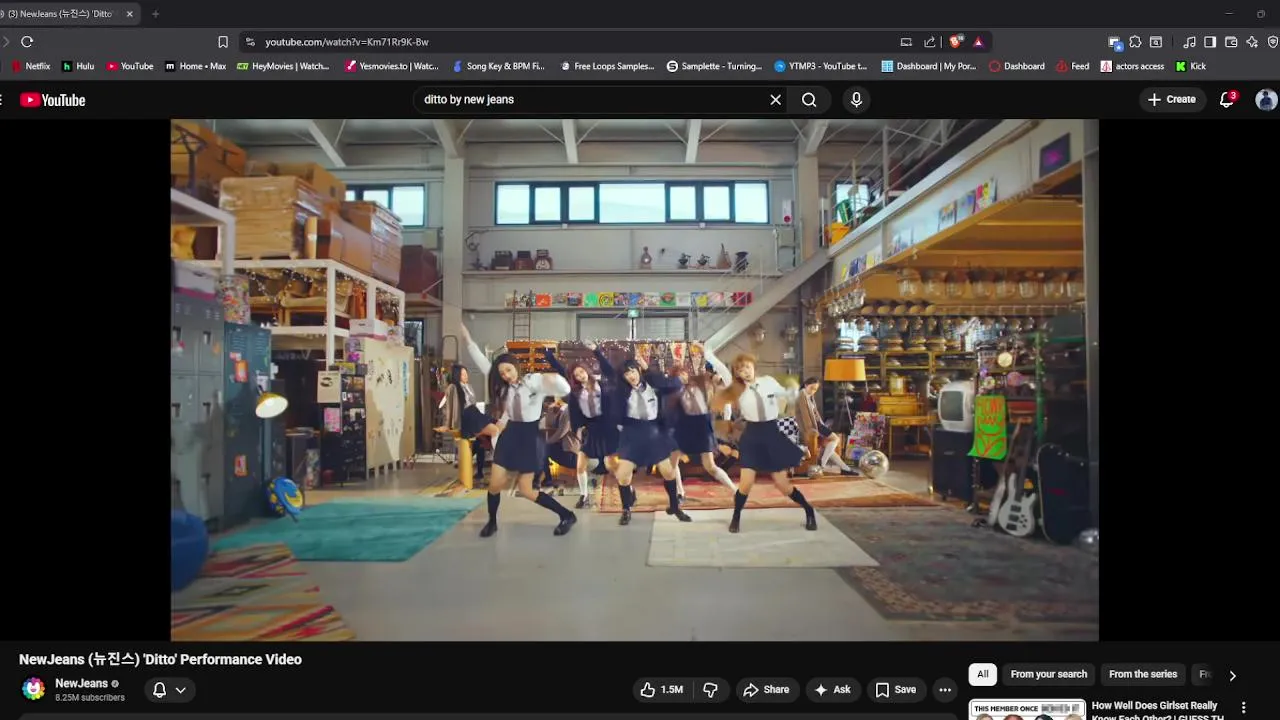Click the browser address bar URL

[347, 42]
